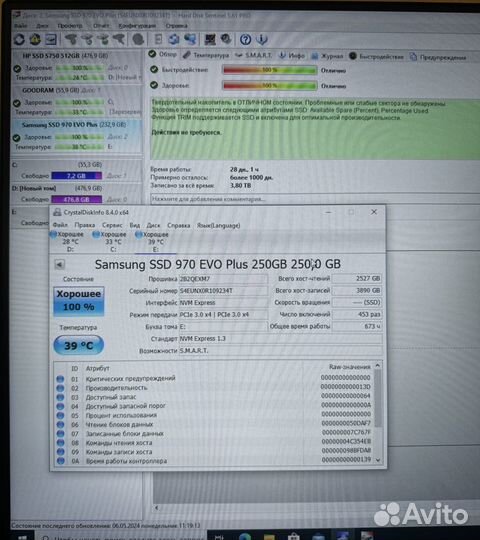Viewport: 480px width, 540px height.
Task: Open Help via blue question mark icon
Action: 246,40
